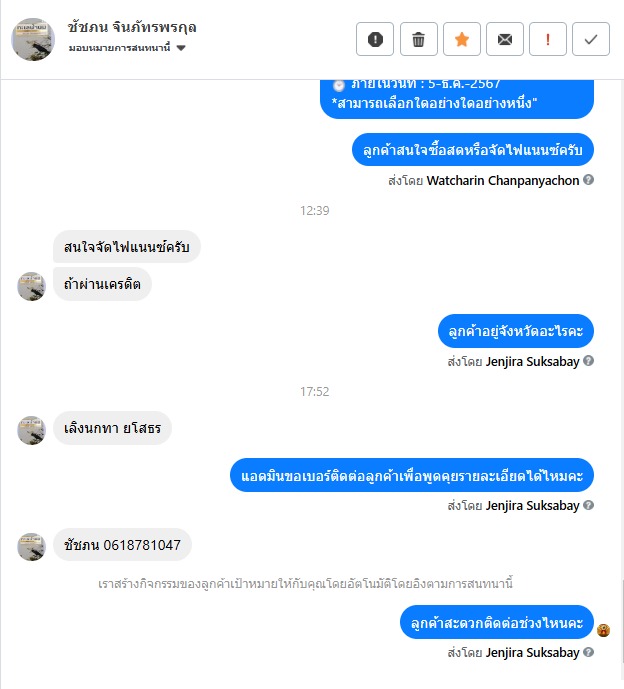The height and width of the screenshot is (689, 624).
Task: Toggle orange star follow-up marker
Action: click(x=462, y=39)
